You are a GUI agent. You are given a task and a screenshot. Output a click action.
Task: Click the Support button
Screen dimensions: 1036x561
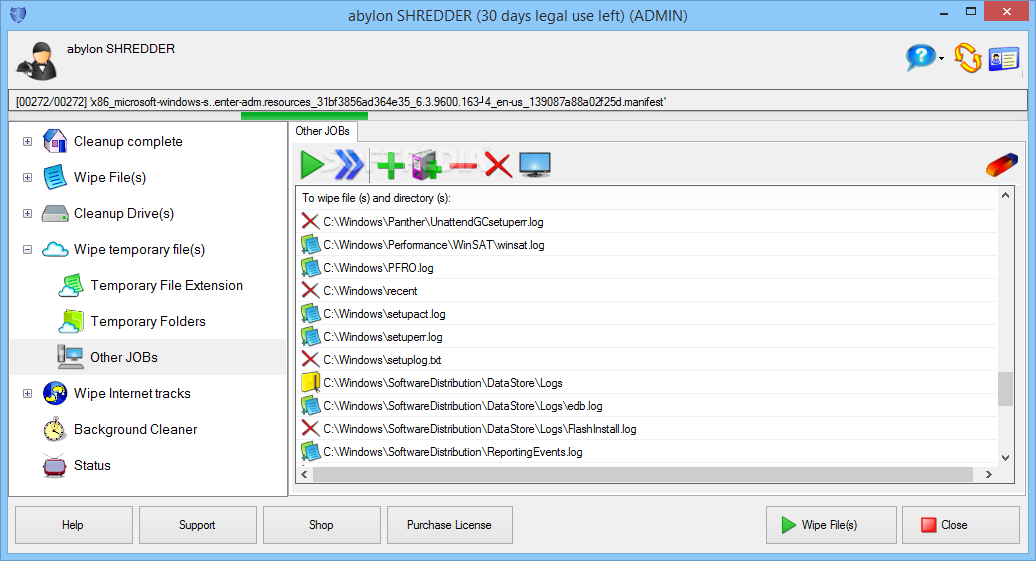pyautogui.click(x=198, y=525)
